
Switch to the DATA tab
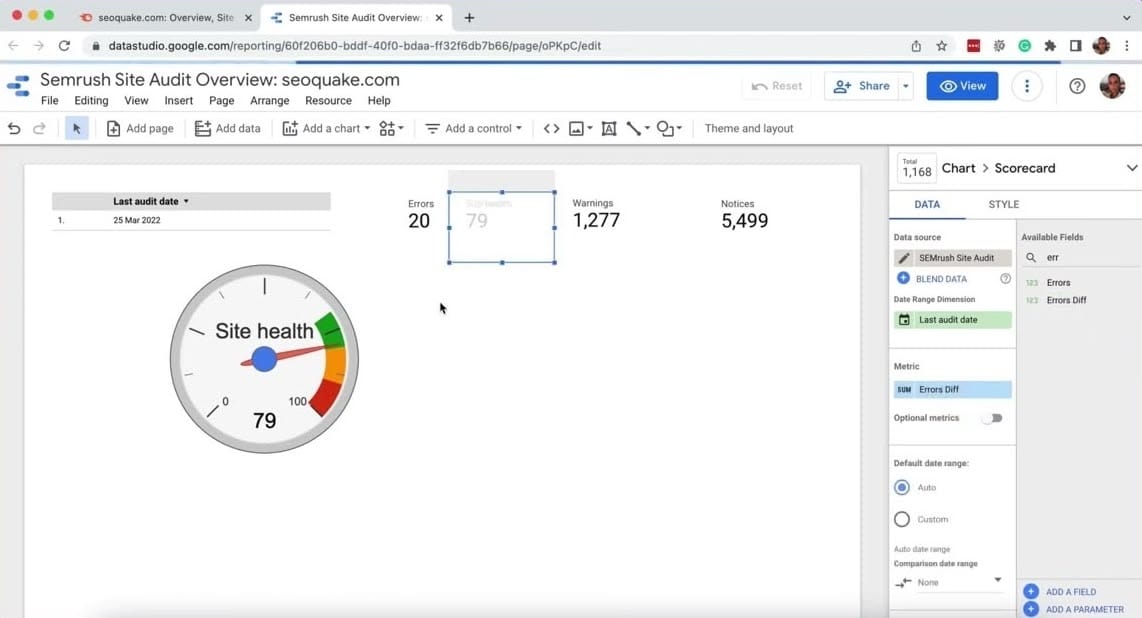(x=926, y=205)
